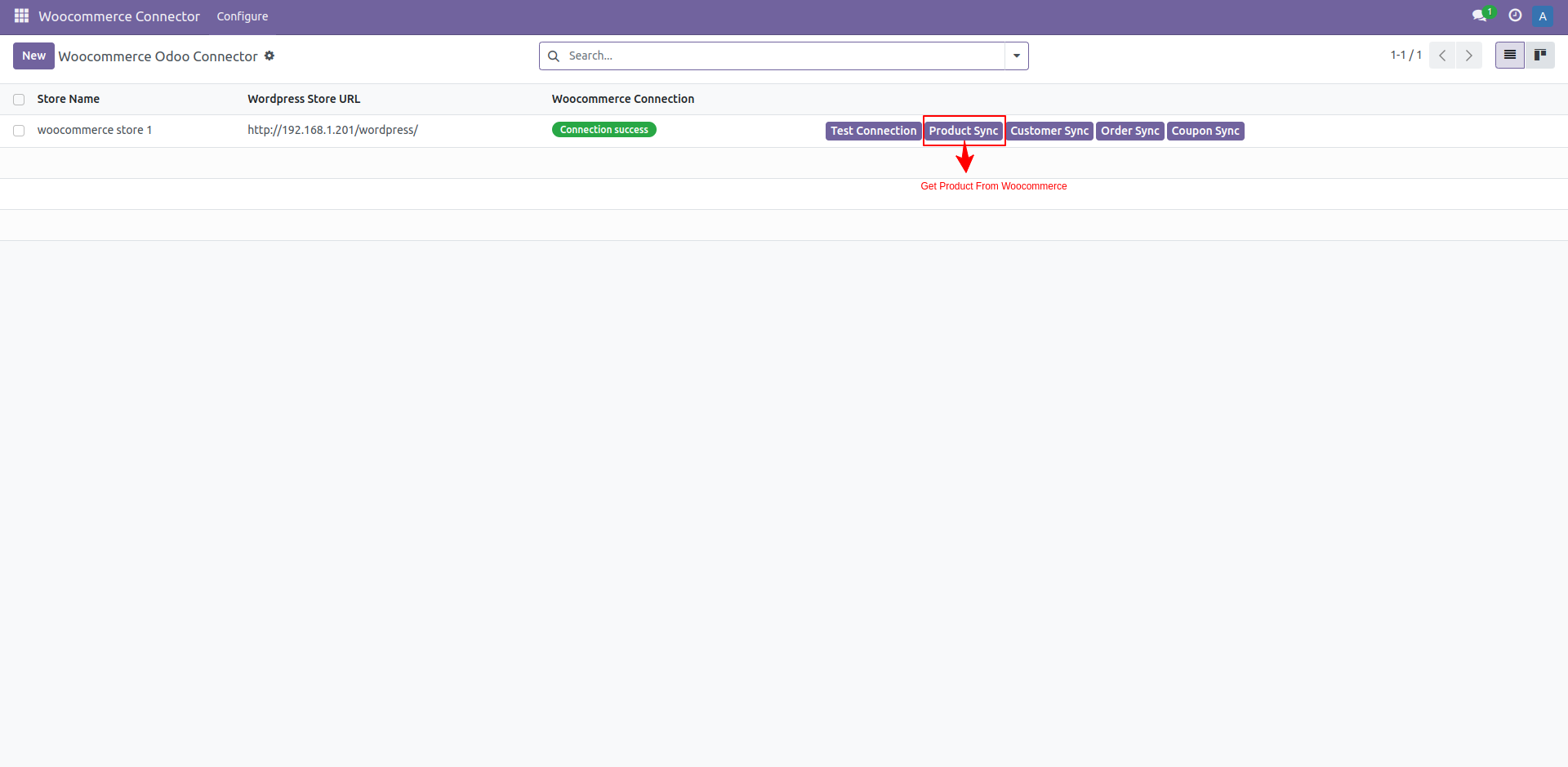Start Customer Sync

[1049, 131]
